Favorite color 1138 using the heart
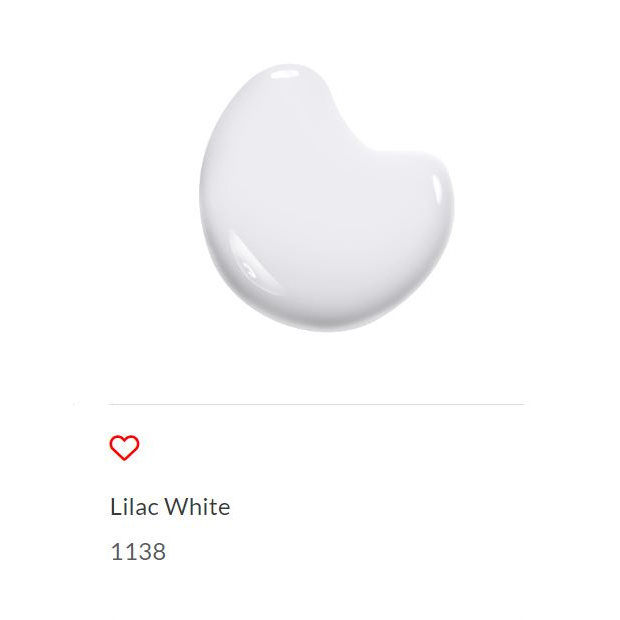The height and width of the screenshot is (620, 620). [x=124, y=448]
